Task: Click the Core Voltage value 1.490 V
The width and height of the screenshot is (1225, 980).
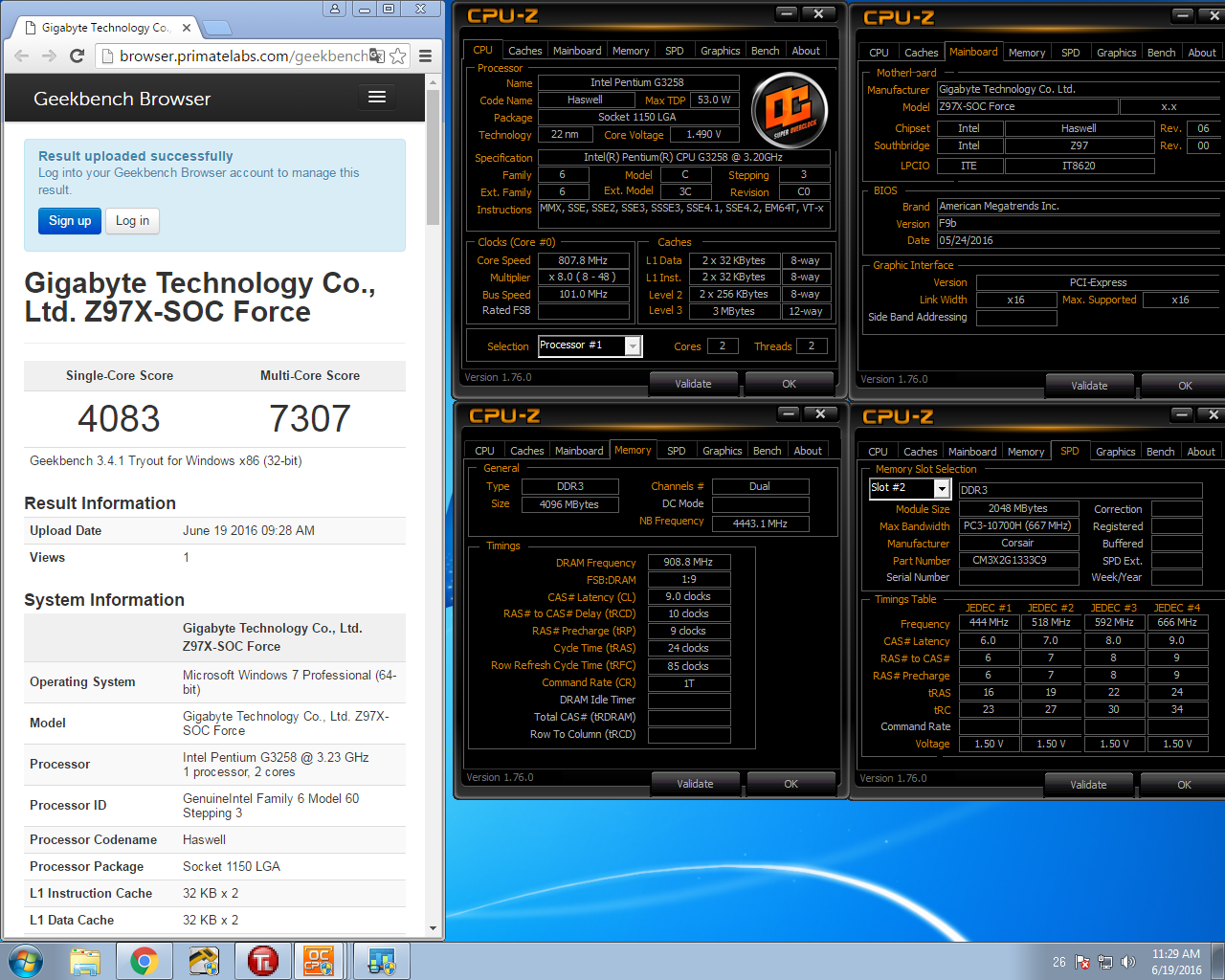Action: pyautogui.click(x=703, y=134)
